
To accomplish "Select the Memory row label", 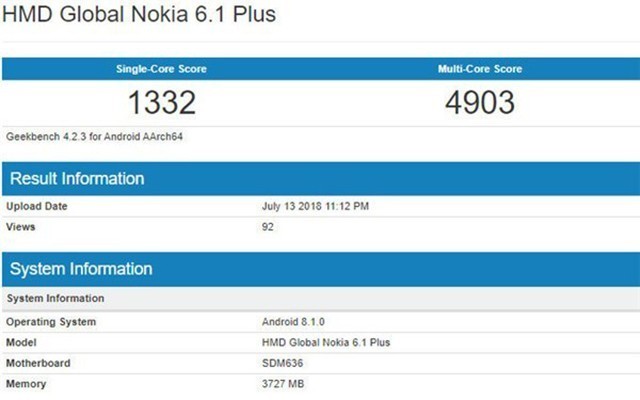I will 26,383.
